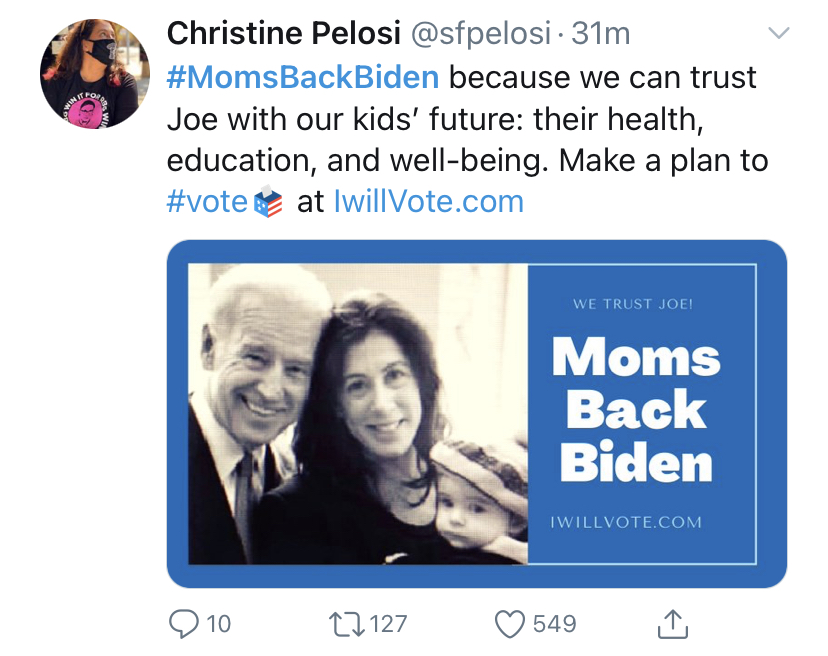Visit the IwillVote.com link

tap(429, 202)
